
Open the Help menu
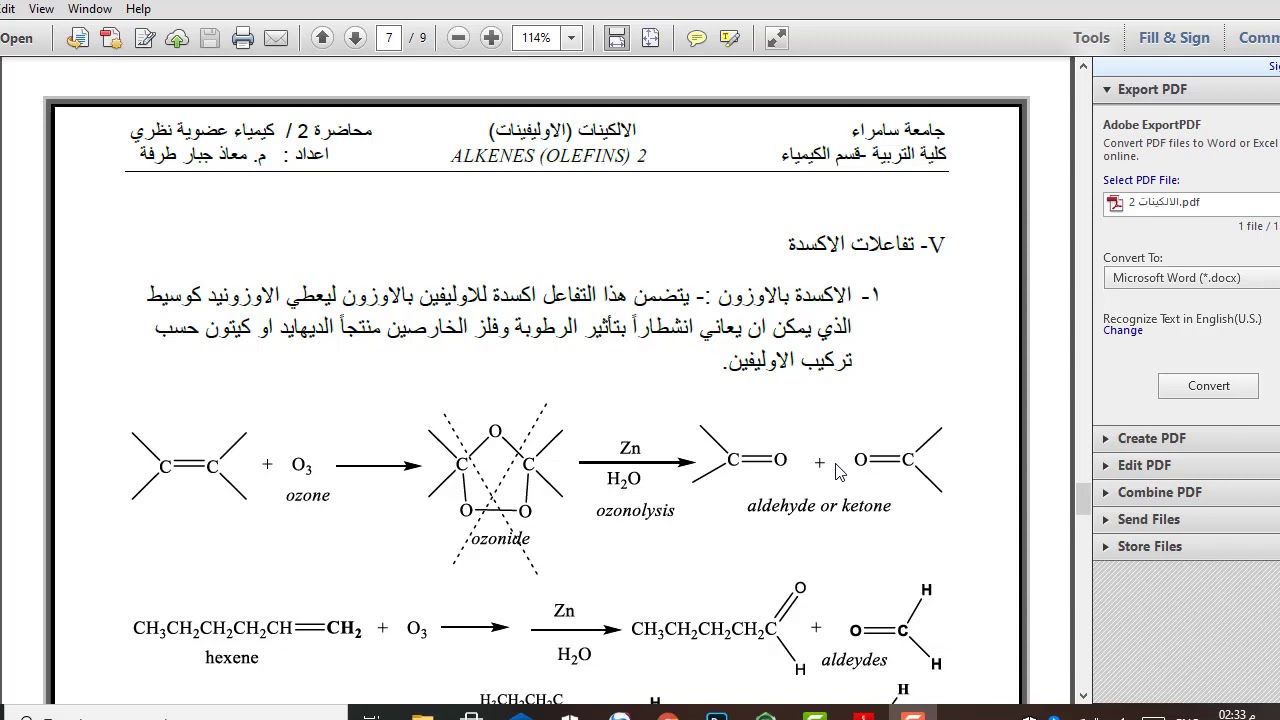(138, 9)
